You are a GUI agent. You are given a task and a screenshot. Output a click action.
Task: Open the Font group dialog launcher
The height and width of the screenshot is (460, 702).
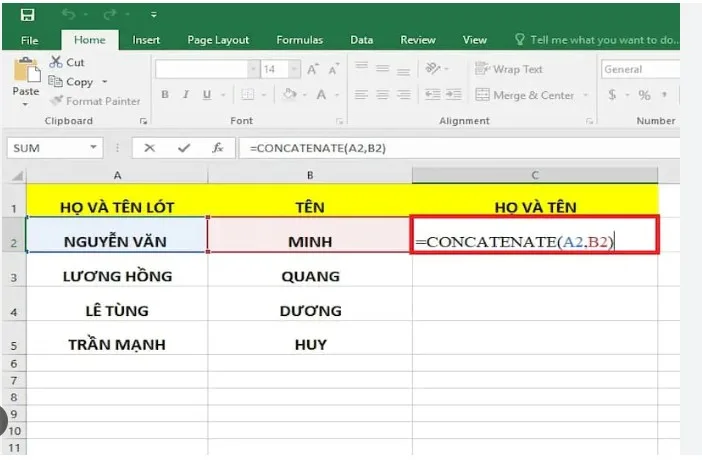pyautogui.click(x=340, y=121)
